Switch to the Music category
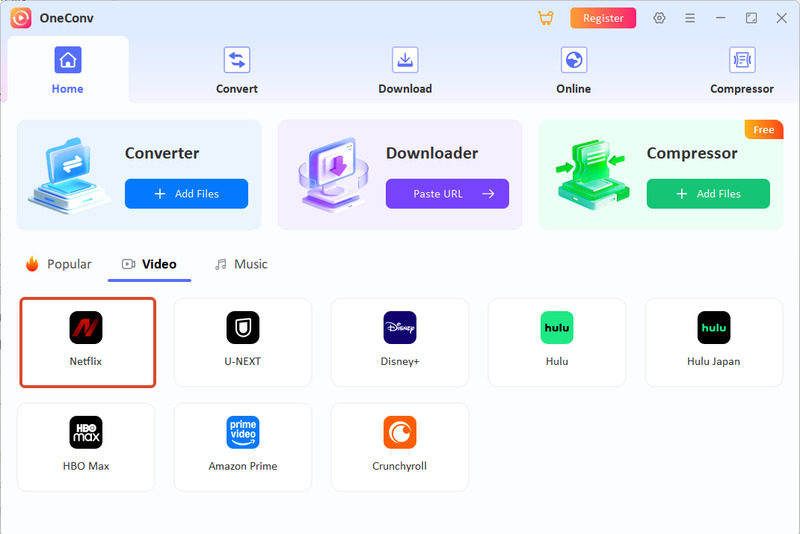 pos(241,264)
